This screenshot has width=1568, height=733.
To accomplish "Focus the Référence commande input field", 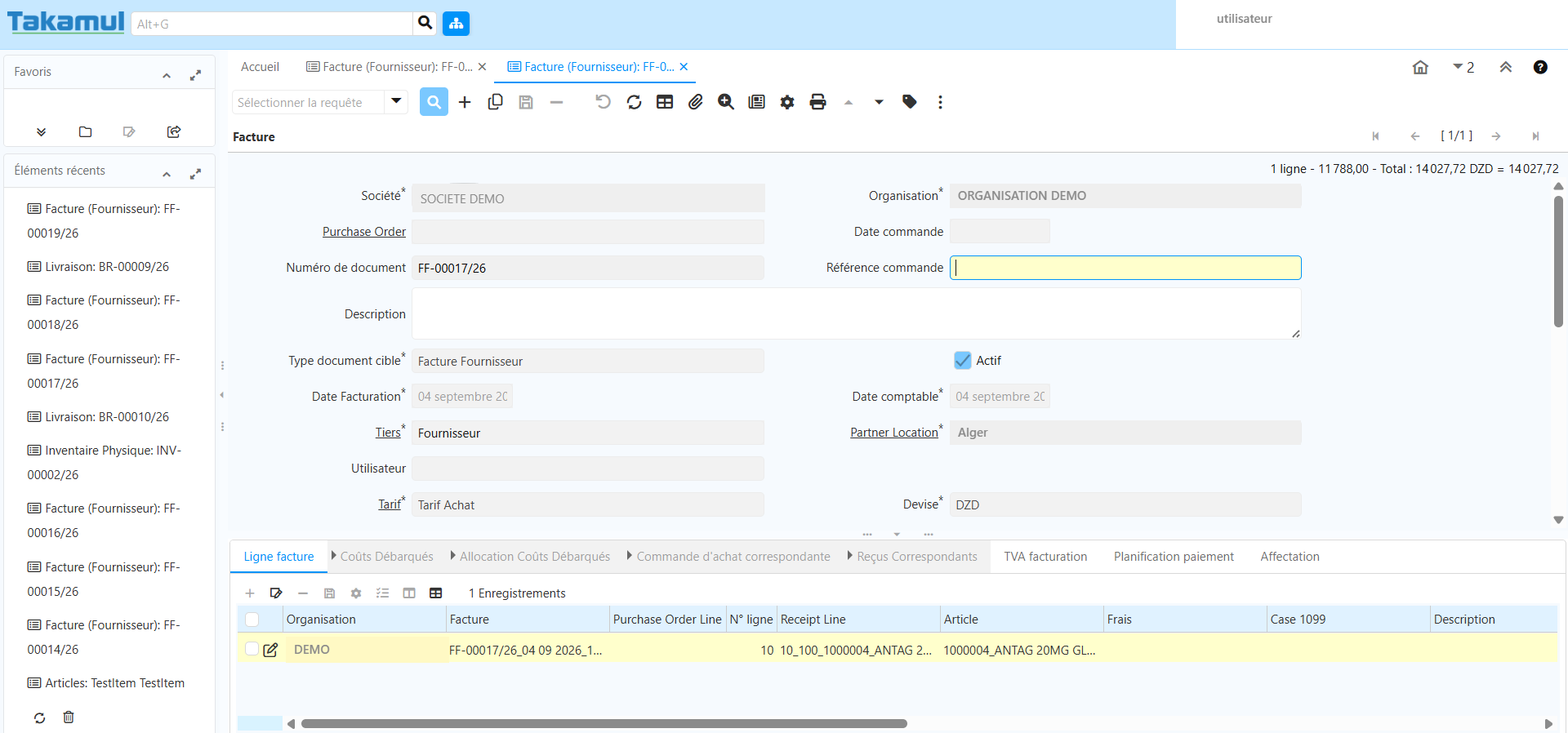I will pyautogui.click(x=1125, y=268).
